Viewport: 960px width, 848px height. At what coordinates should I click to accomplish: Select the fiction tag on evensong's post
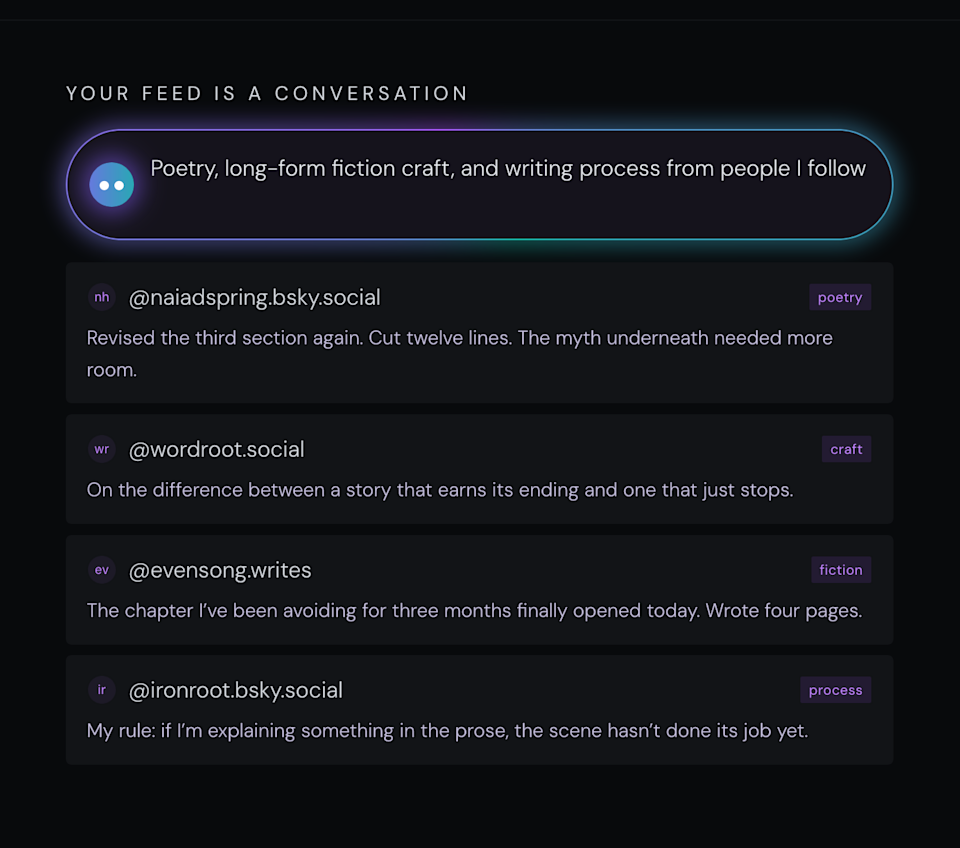tap(840, 570)
